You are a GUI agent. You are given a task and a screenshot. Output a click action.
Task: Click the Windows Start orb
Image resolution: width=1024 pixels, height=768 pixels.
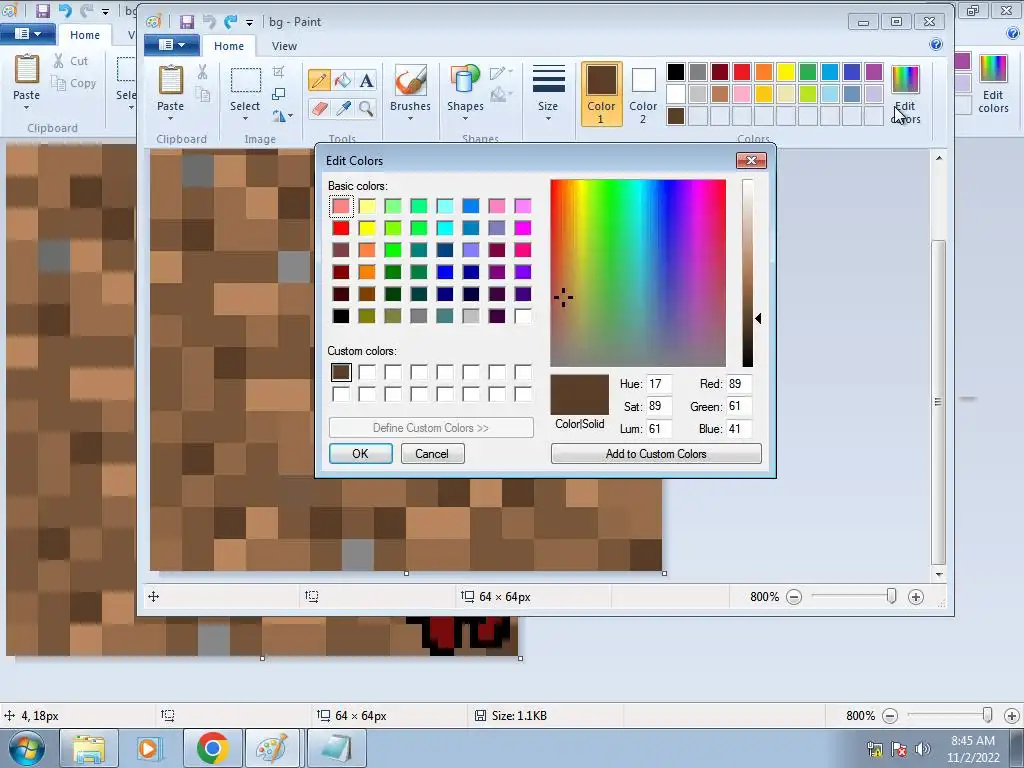click(26, 748)
